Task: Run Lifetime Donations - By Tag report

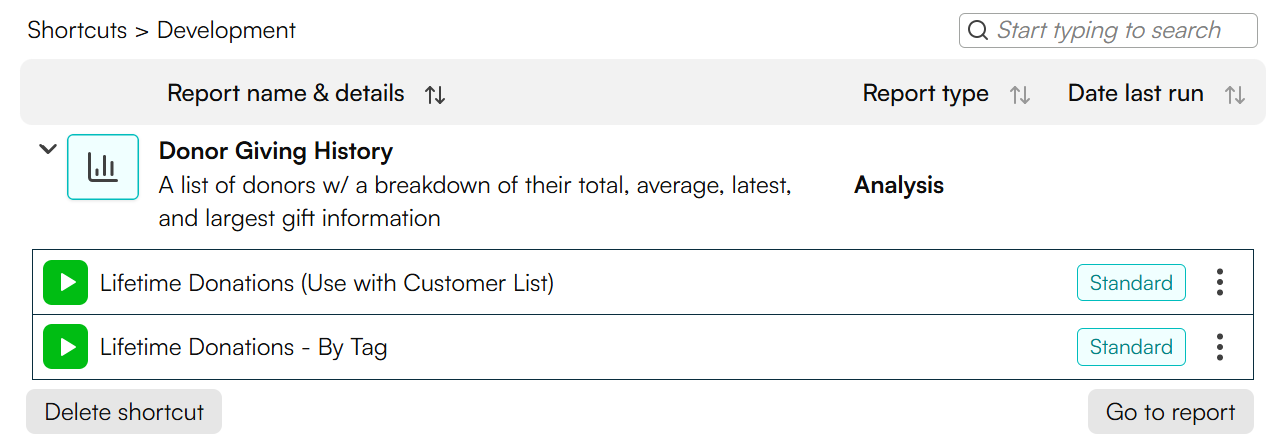Action: pyautogui.click(x=66, y=347)
